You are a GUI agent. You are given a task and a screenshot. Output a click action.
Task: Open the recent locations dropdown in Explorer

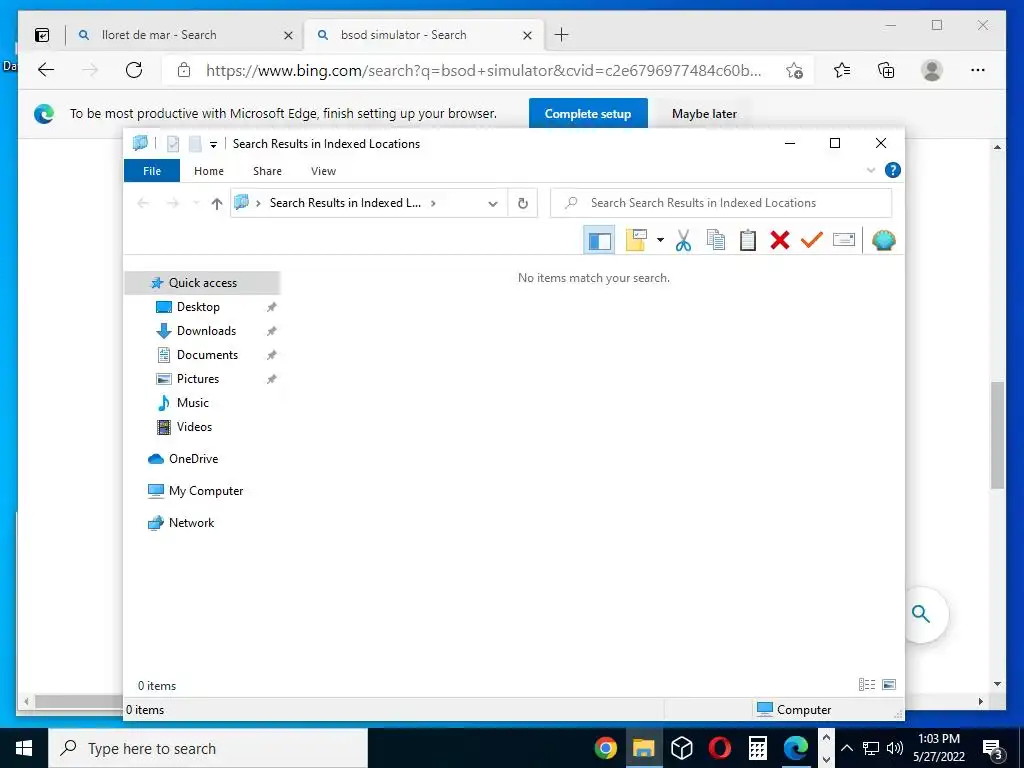tap(196, 203)
